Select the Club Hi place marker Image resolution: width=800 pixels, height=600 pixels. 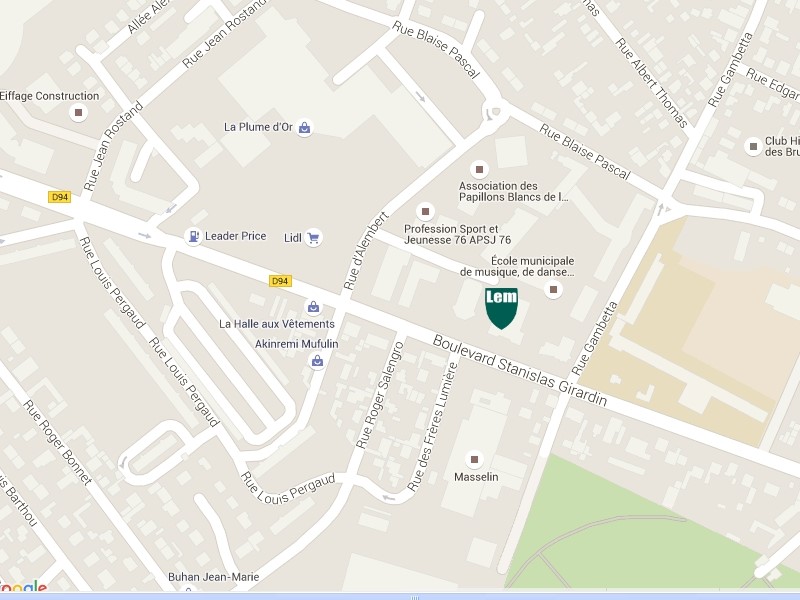pos(753,146)
